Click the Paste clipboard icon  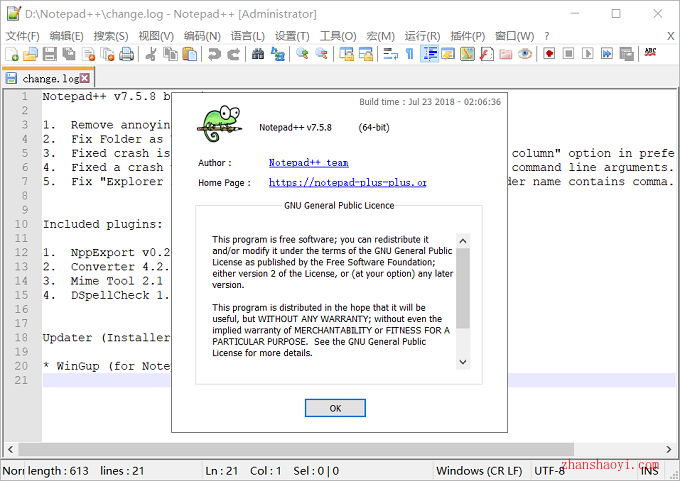[190, 54]
